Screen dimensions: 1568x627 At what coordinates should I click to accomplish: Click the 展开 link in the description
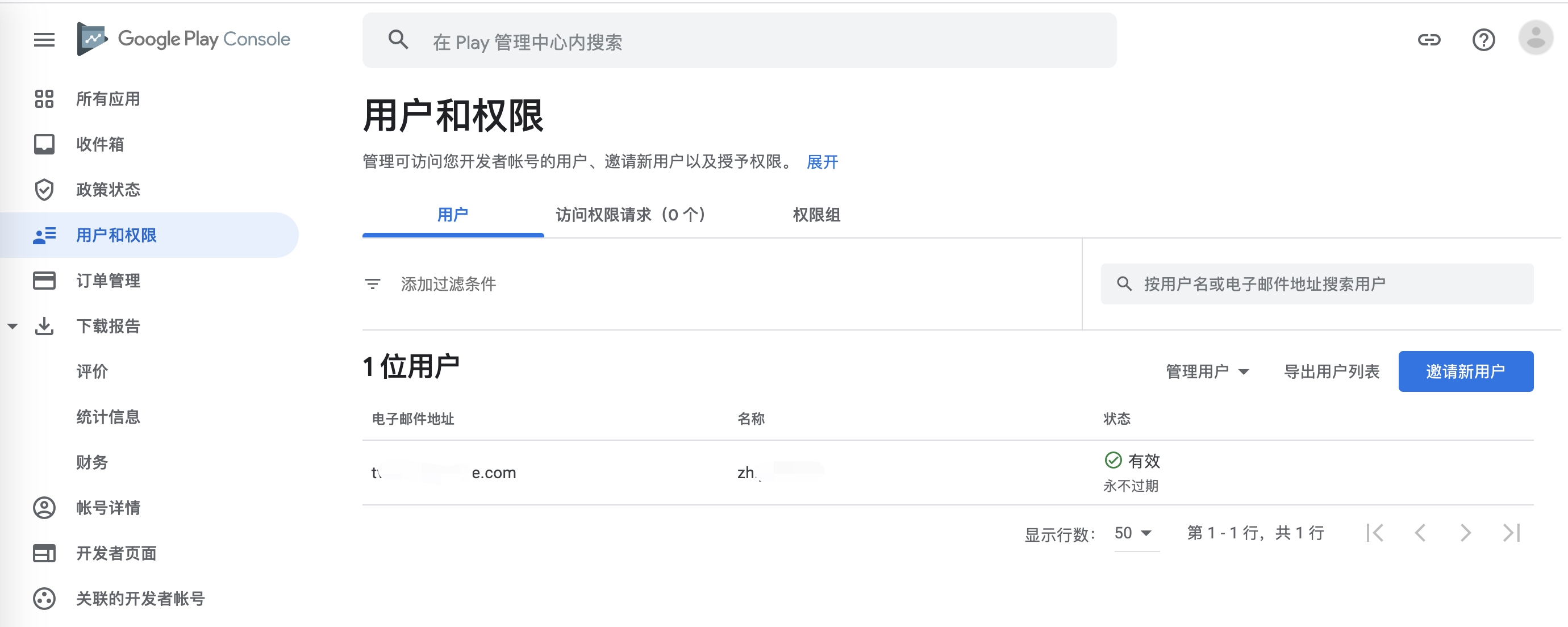click(823, 162)
